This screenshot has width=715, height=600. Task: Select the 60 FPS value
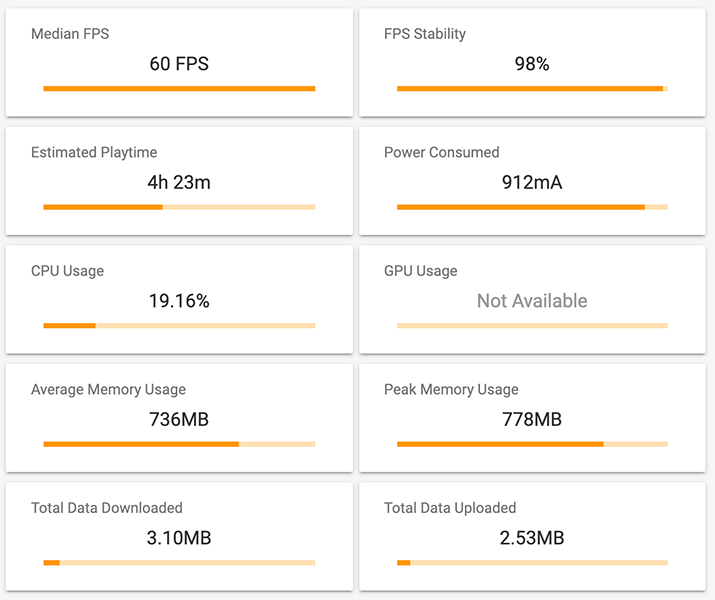pyautogui.click(x=179, y=64)
